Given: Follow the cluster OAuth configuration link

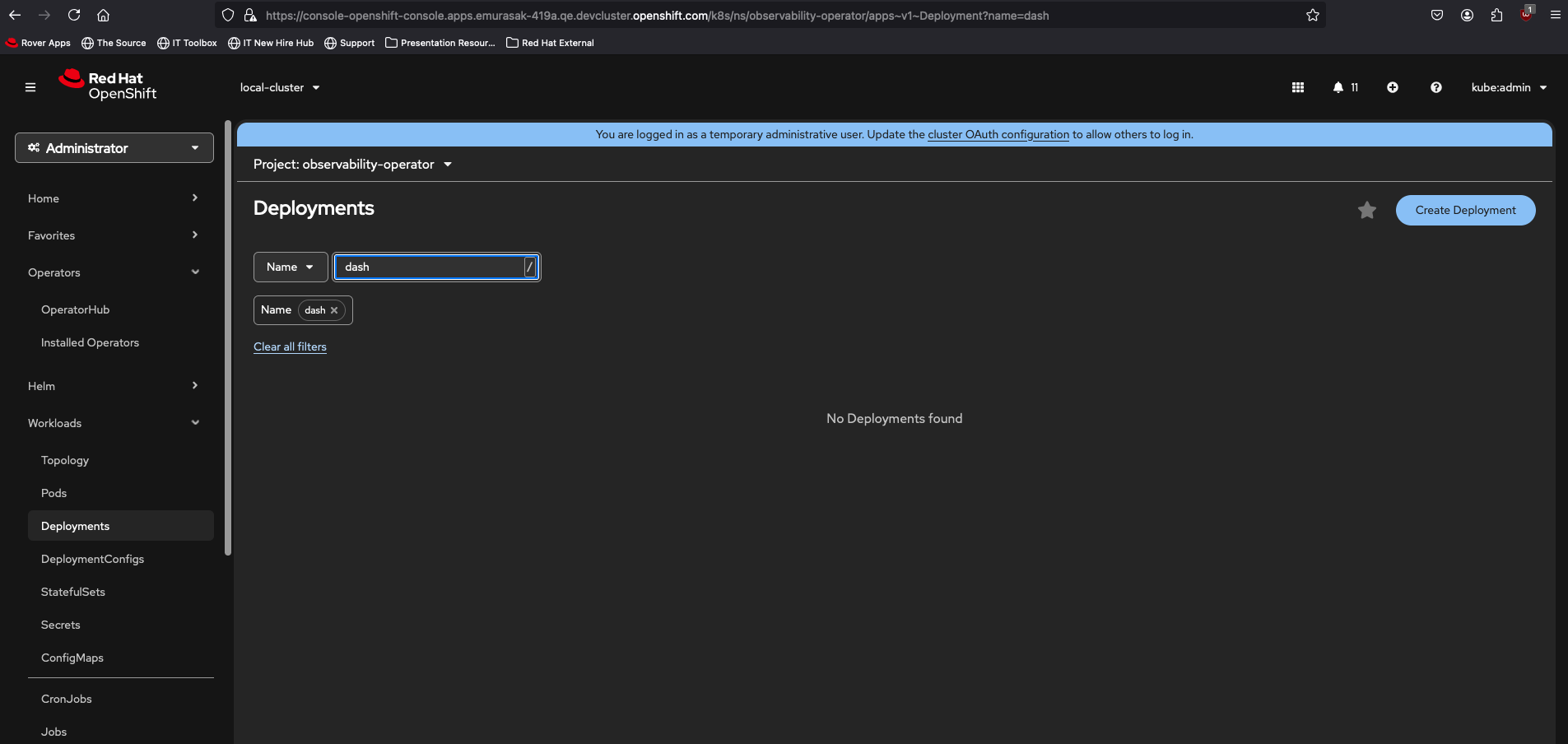Looking at the screenshot, I should [x=998, y=134].
